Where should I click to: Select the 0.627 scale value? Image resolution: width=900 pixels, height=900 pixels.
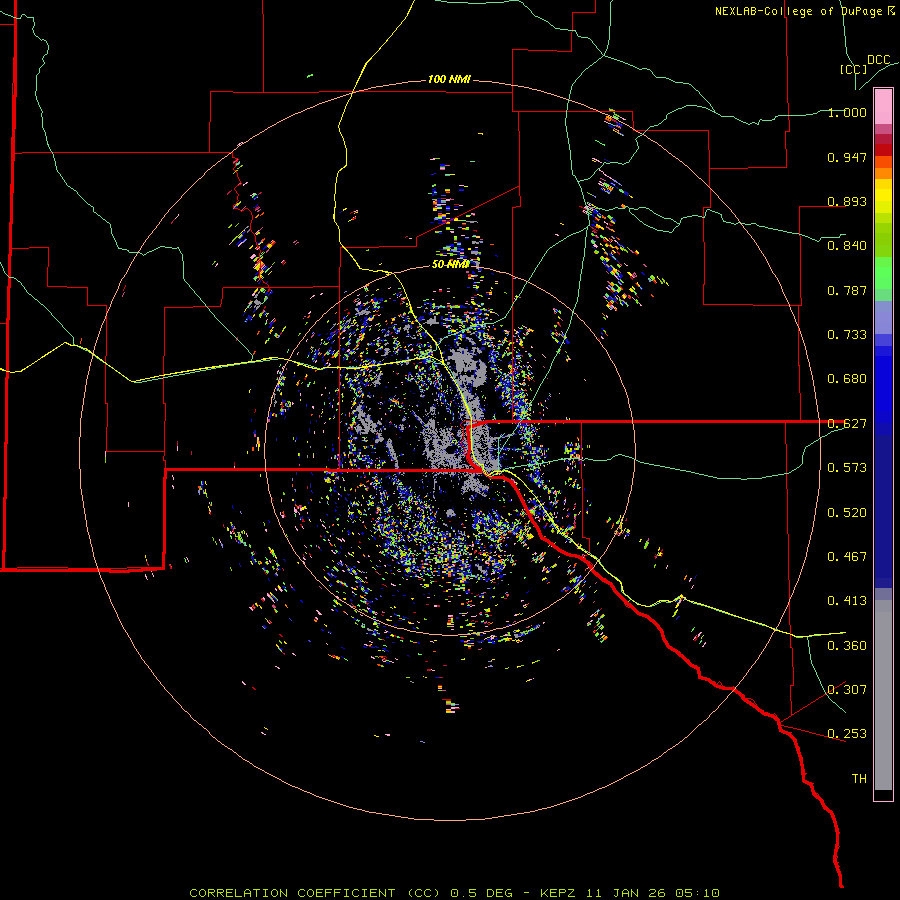click(x=847, y=423)
